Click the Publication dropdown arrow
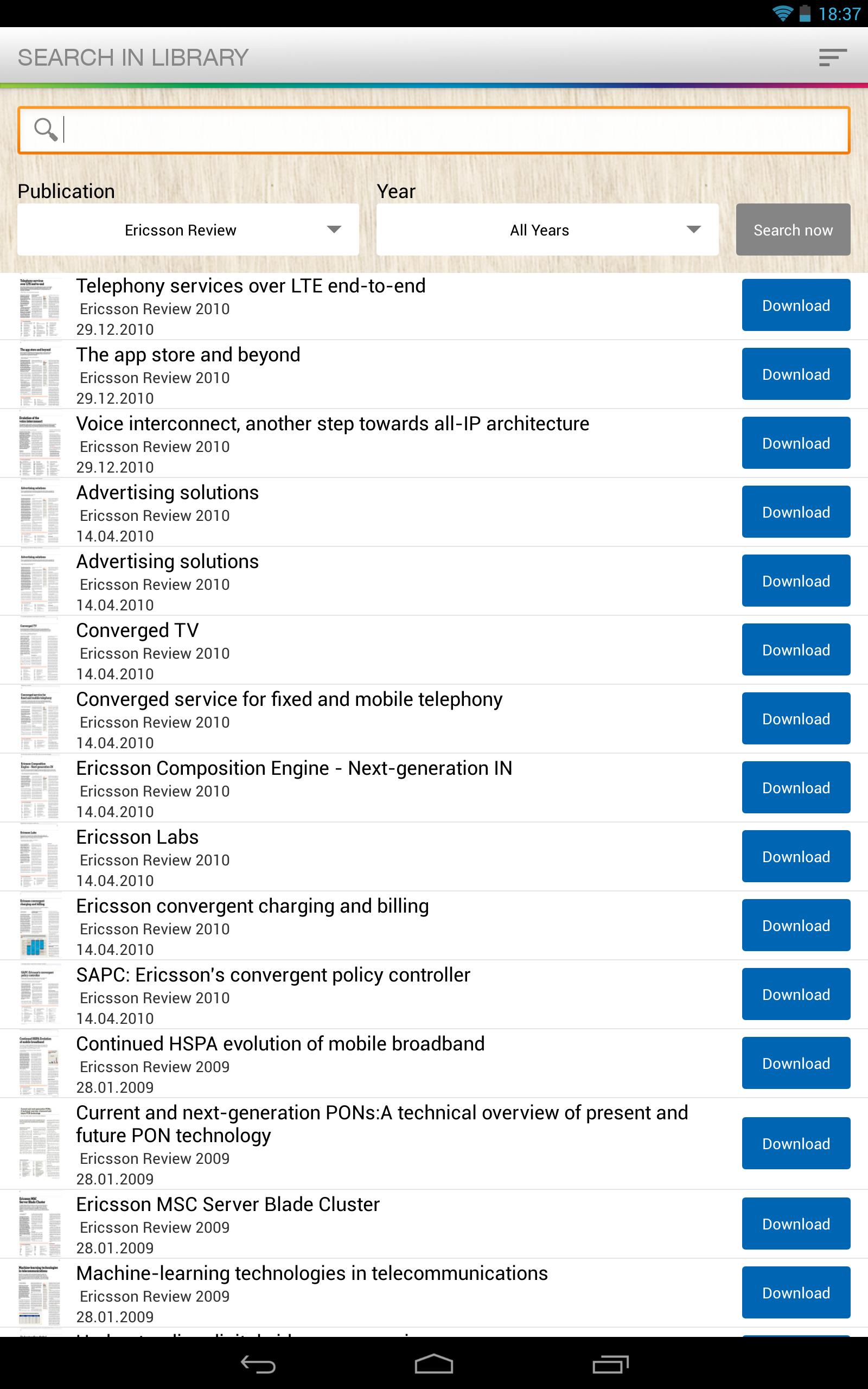This screenshot has width=868, height=1389. [336, 230]
